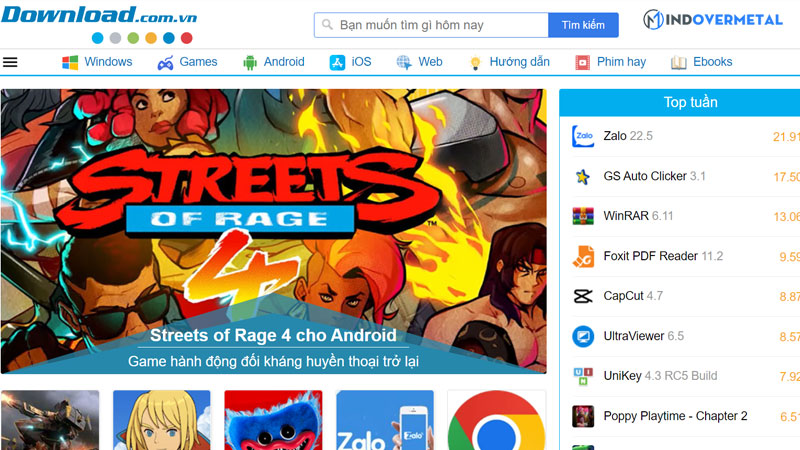The width and height of the screenshot is (800, 450).
Task: Click the red dot under the logo
Action: point(187,38)
